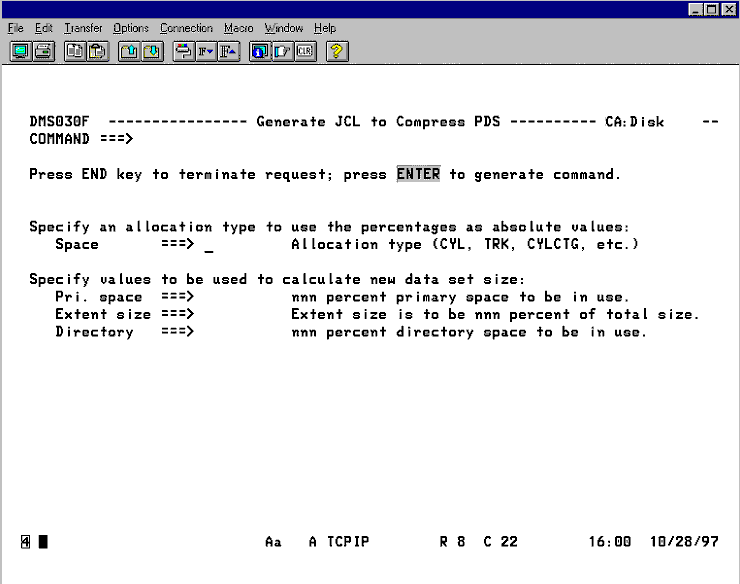The width and height of the screenshot is (740, 584).
Task: Click the Copy toolbar icon
Action: pyautogui.click(x=75, y=51)
